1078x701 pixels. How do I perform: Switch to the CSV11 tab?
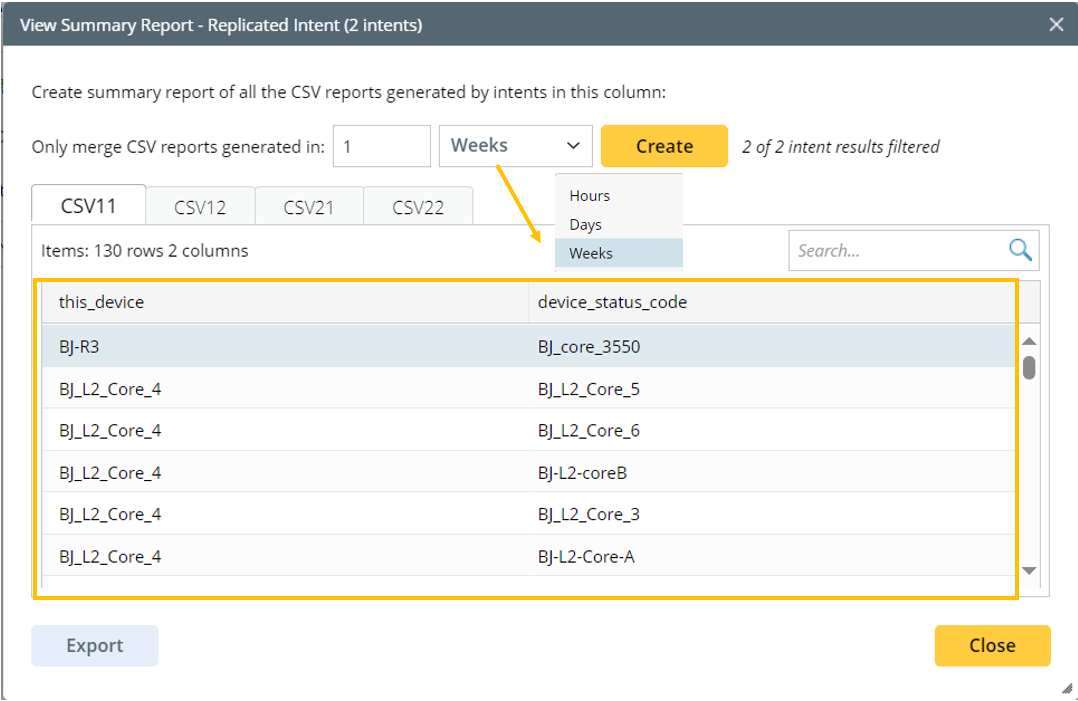coord(89,206)
